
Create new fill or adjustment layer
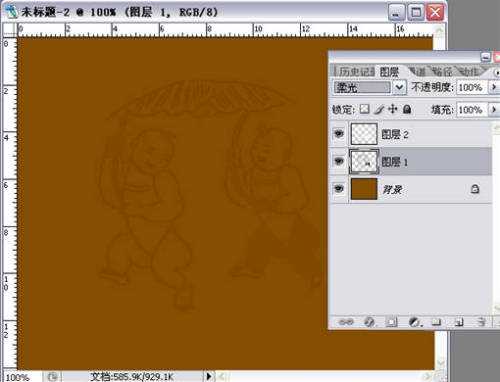(x=415, y=322)
